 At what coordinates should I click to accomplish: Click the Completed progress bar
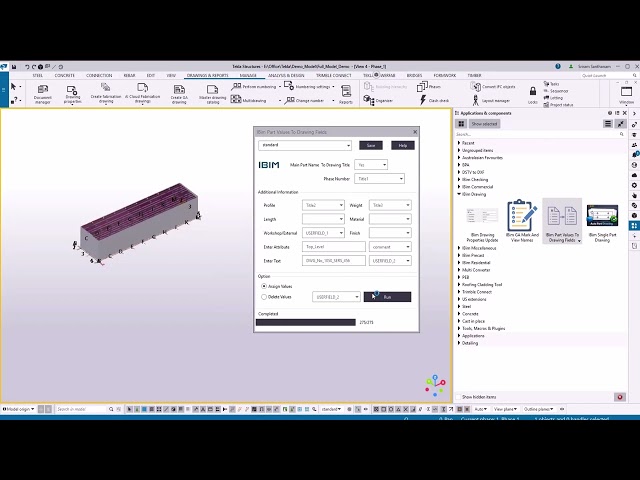306,322
